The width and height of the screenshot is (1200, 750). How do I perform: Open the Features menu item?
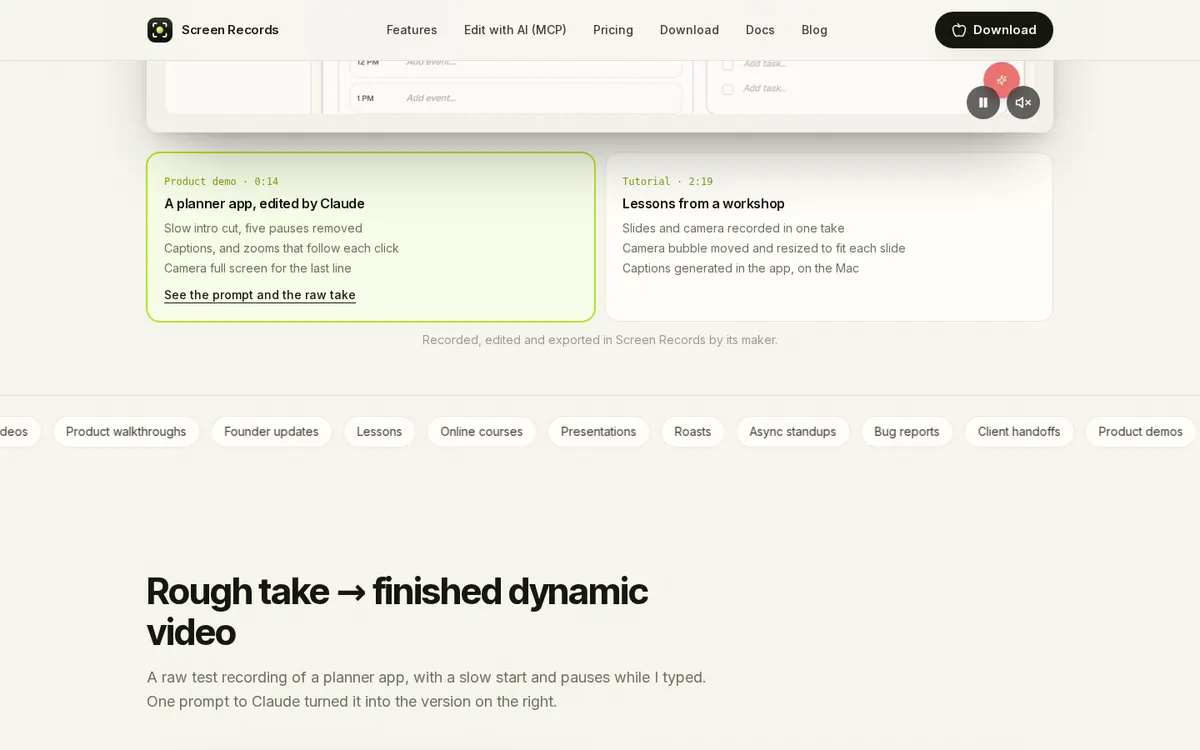coord(412,30)
